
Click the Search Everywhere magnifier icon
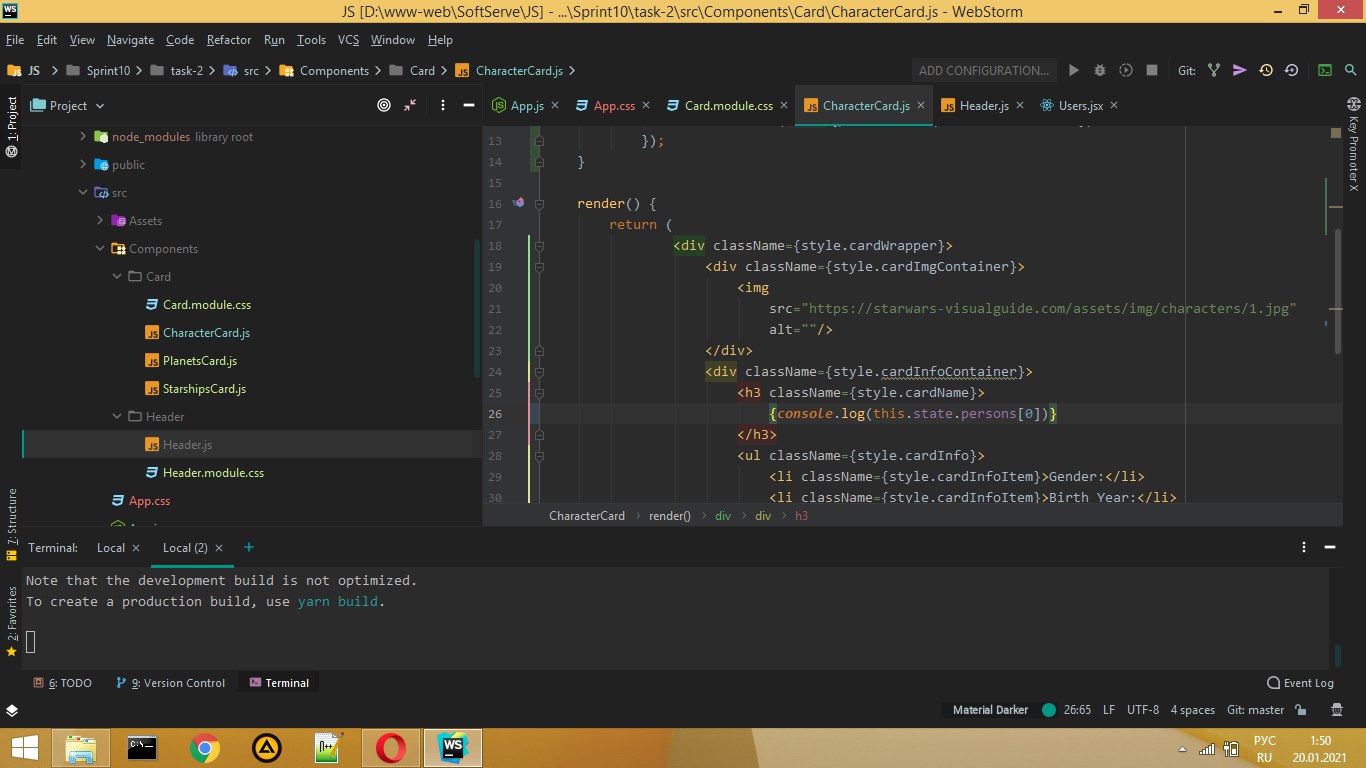tap(1350, 71)
